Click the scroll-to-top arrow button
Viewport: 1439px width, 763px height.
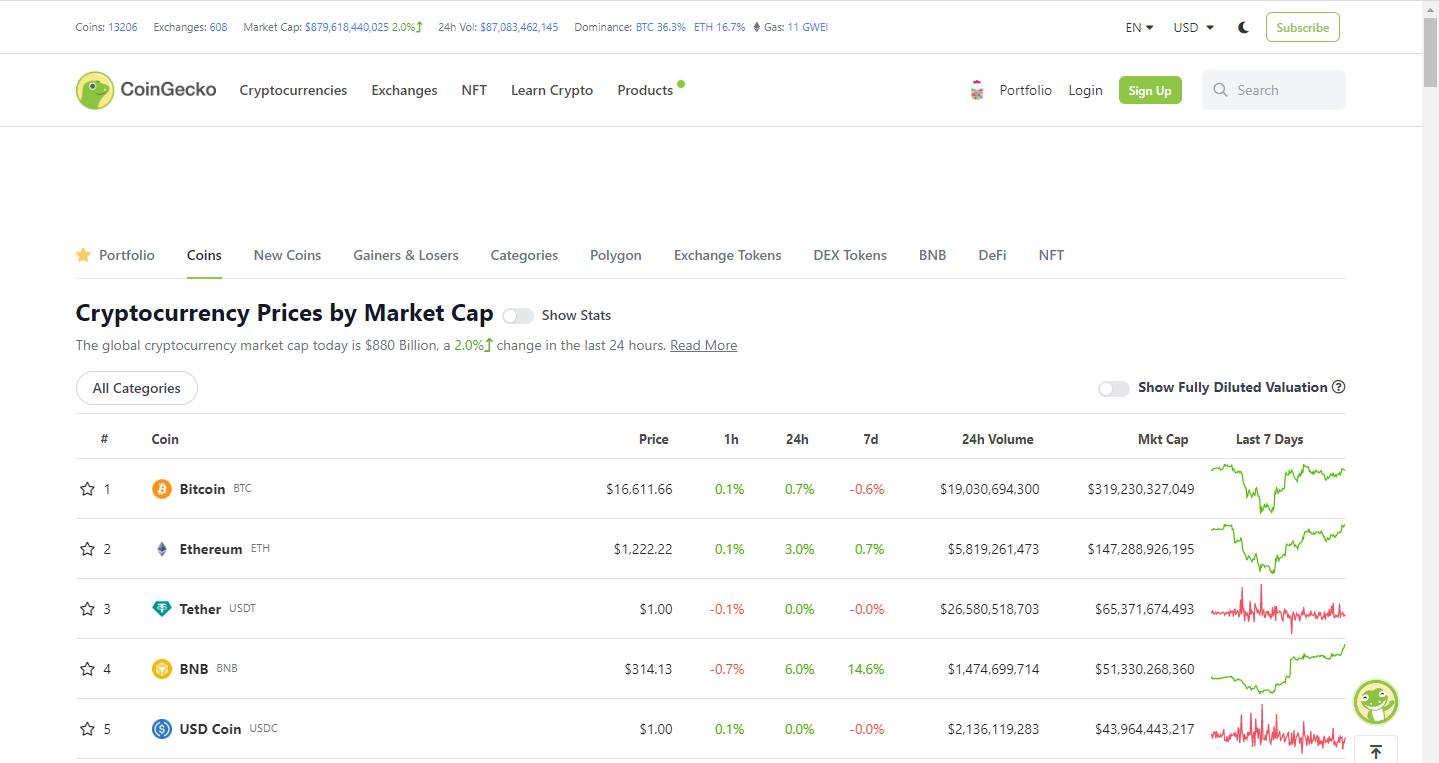(1376, 752)
